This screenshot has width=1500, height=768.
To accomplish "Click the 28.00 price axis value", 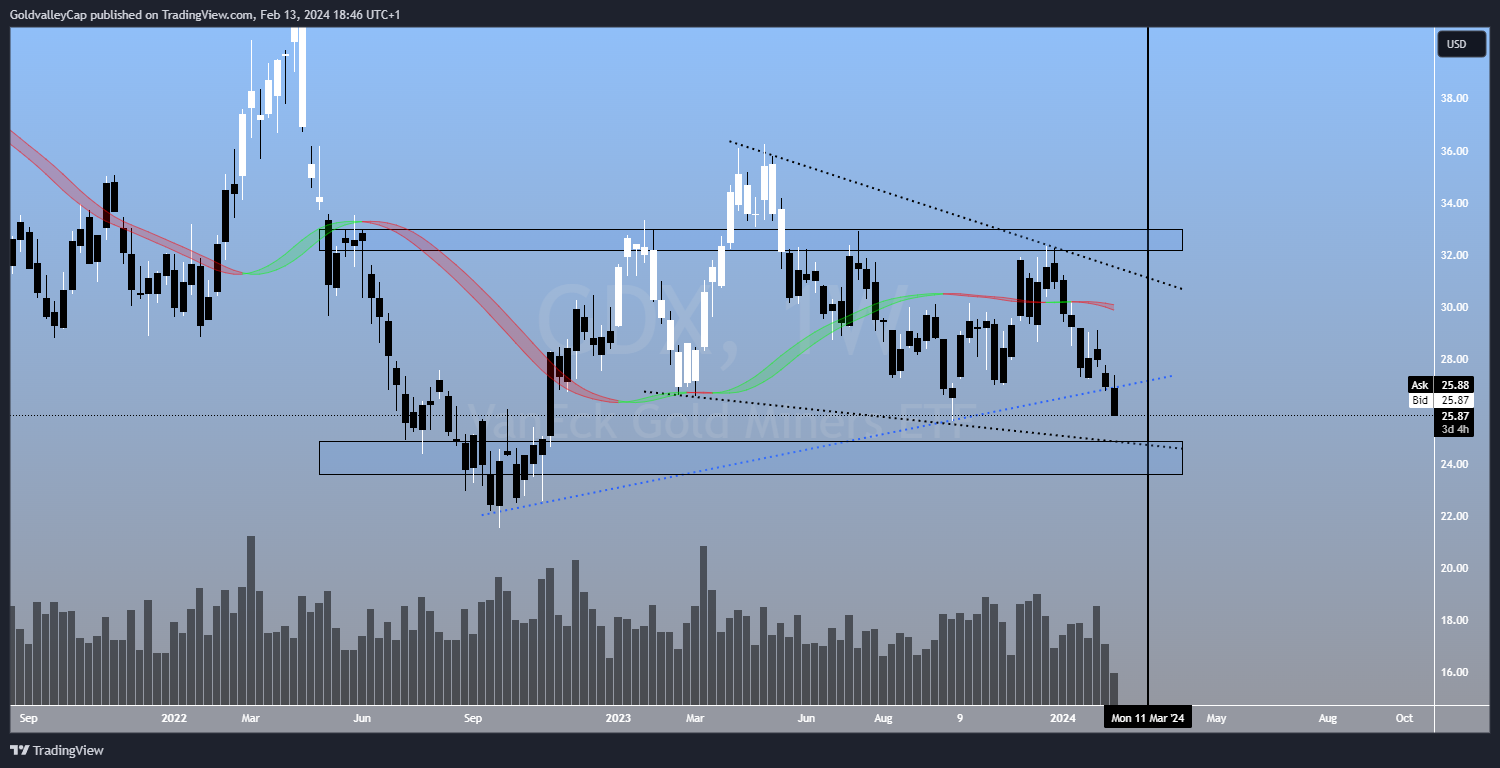I will [x=1454, y=359].
